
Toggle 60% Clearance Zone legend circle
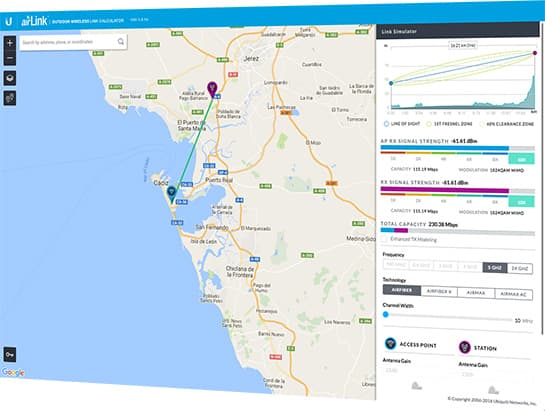(482, 124)
